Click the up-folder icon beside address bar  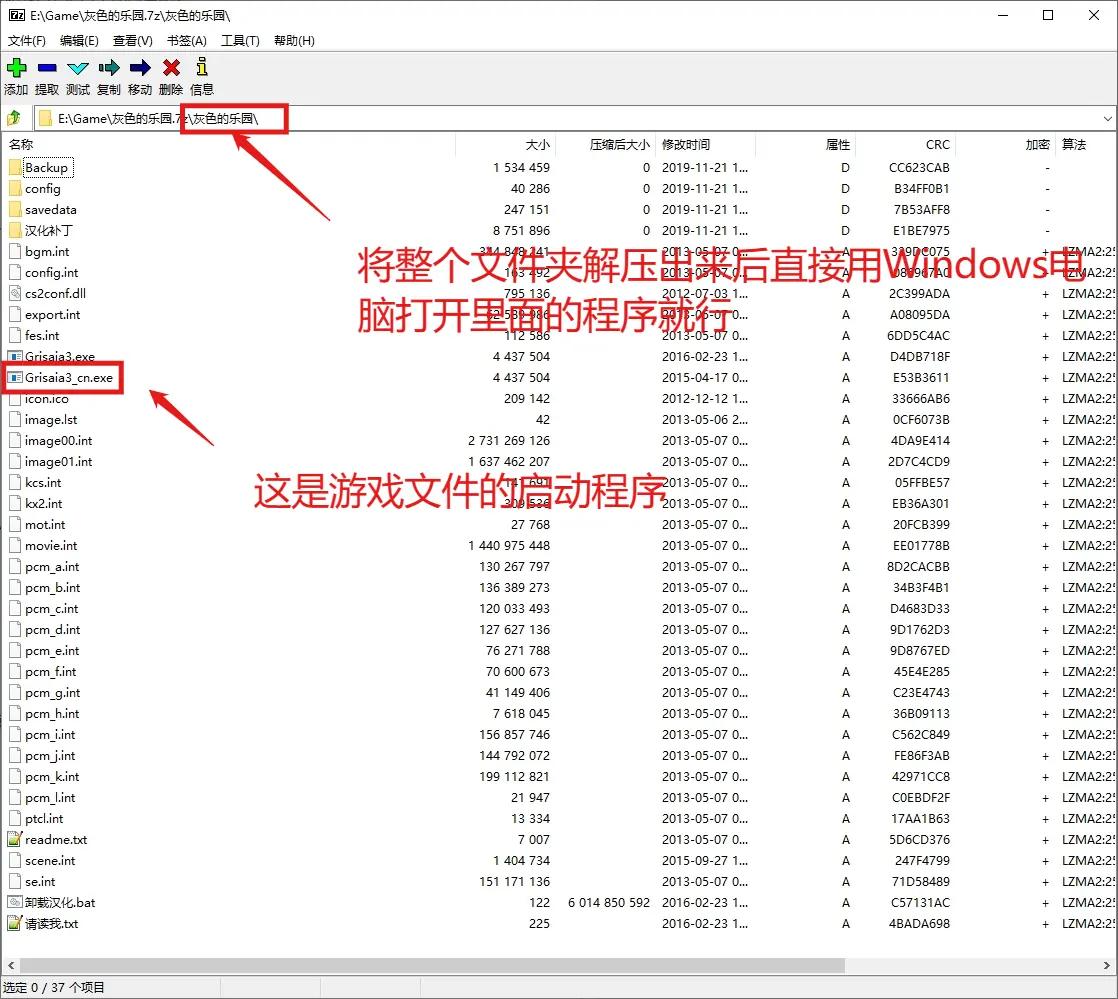[15, 119]
